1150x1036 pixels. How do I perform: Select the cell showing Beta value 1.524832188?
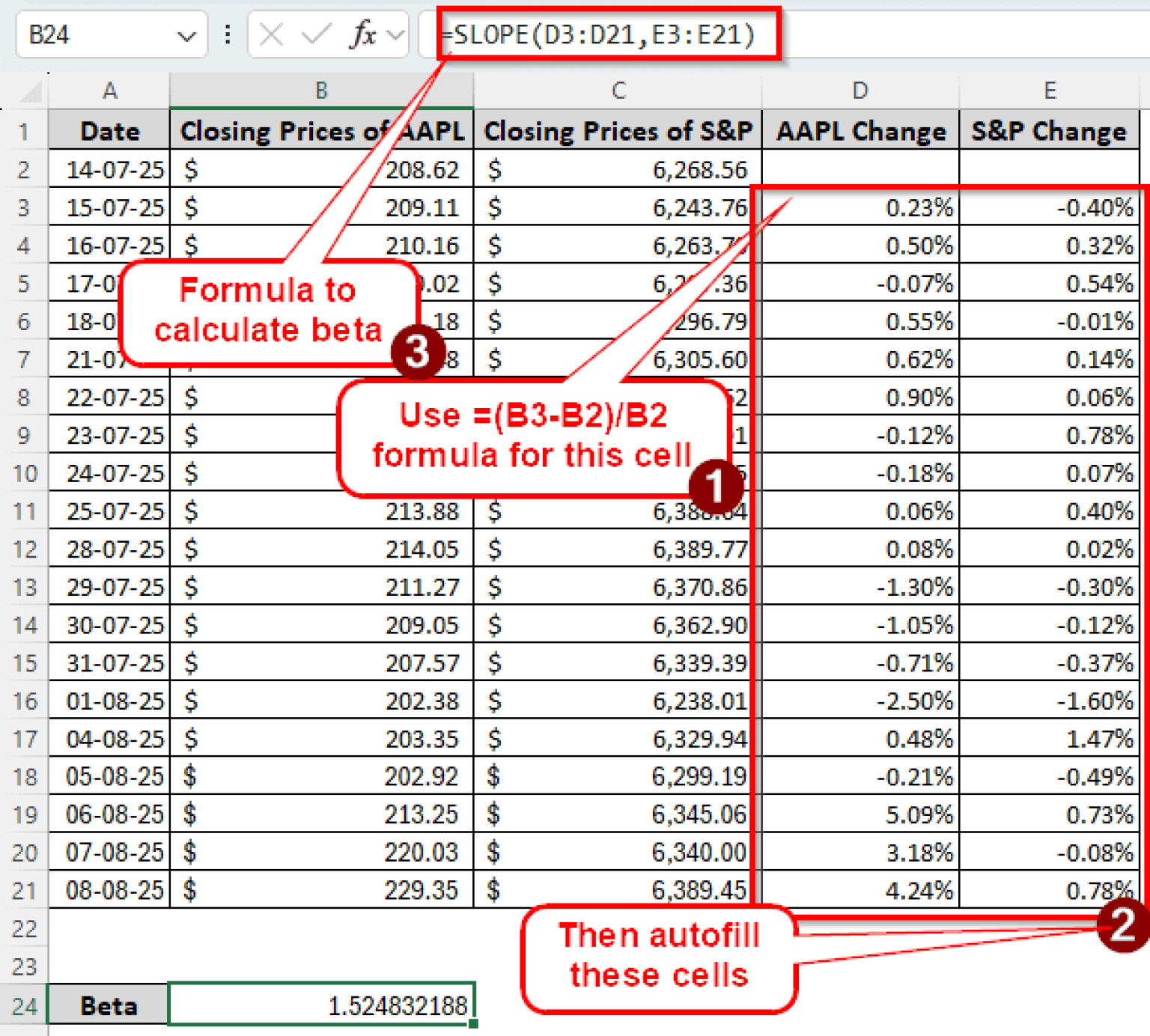pos(320,1005)
